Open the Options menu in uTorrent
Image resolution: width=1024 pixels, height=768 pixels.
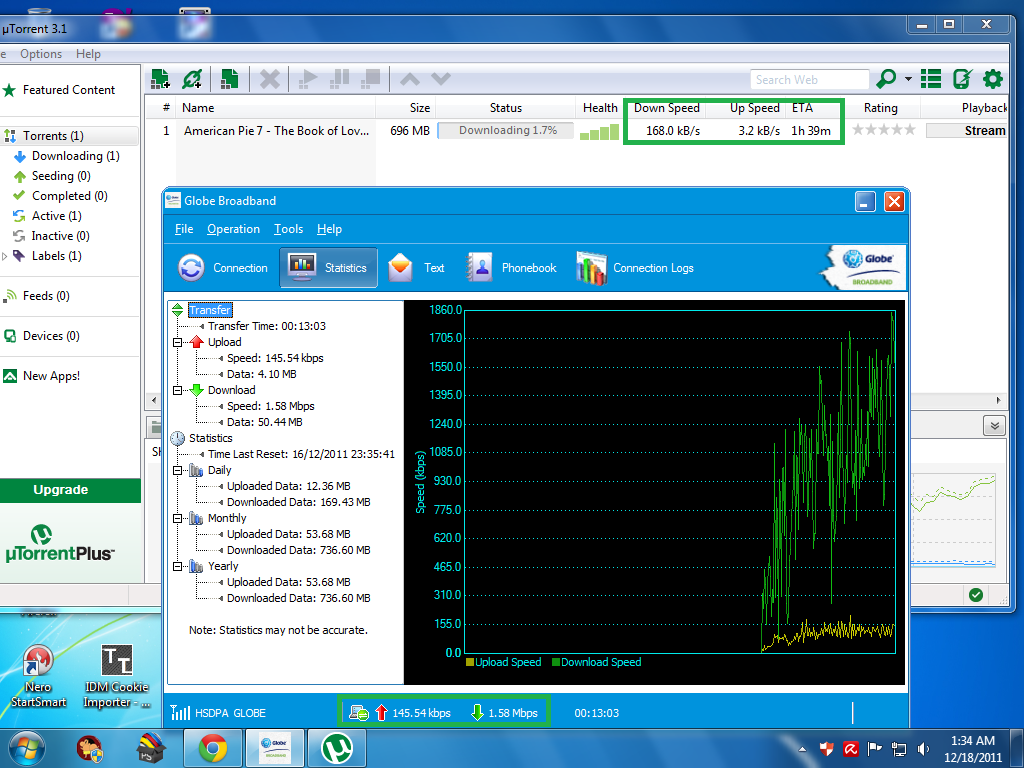pos(40,54)
